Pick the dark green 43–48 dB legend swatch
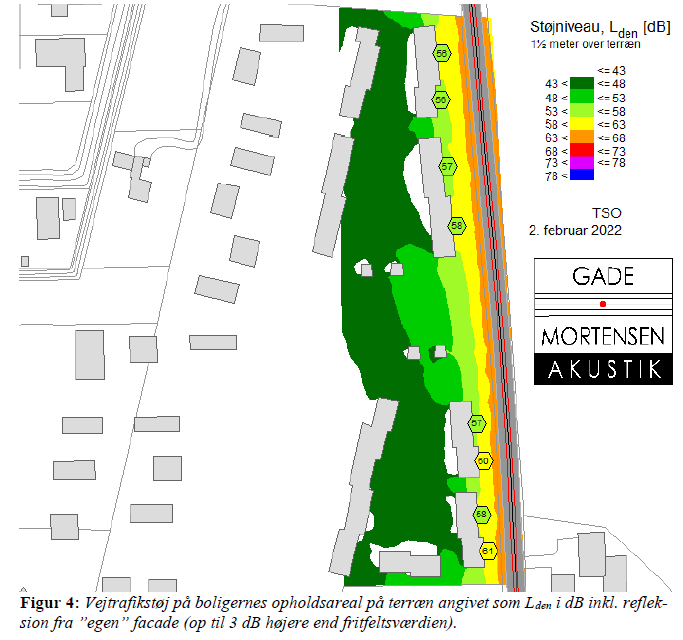Viewport: 683px width, 640px height. 582,83
